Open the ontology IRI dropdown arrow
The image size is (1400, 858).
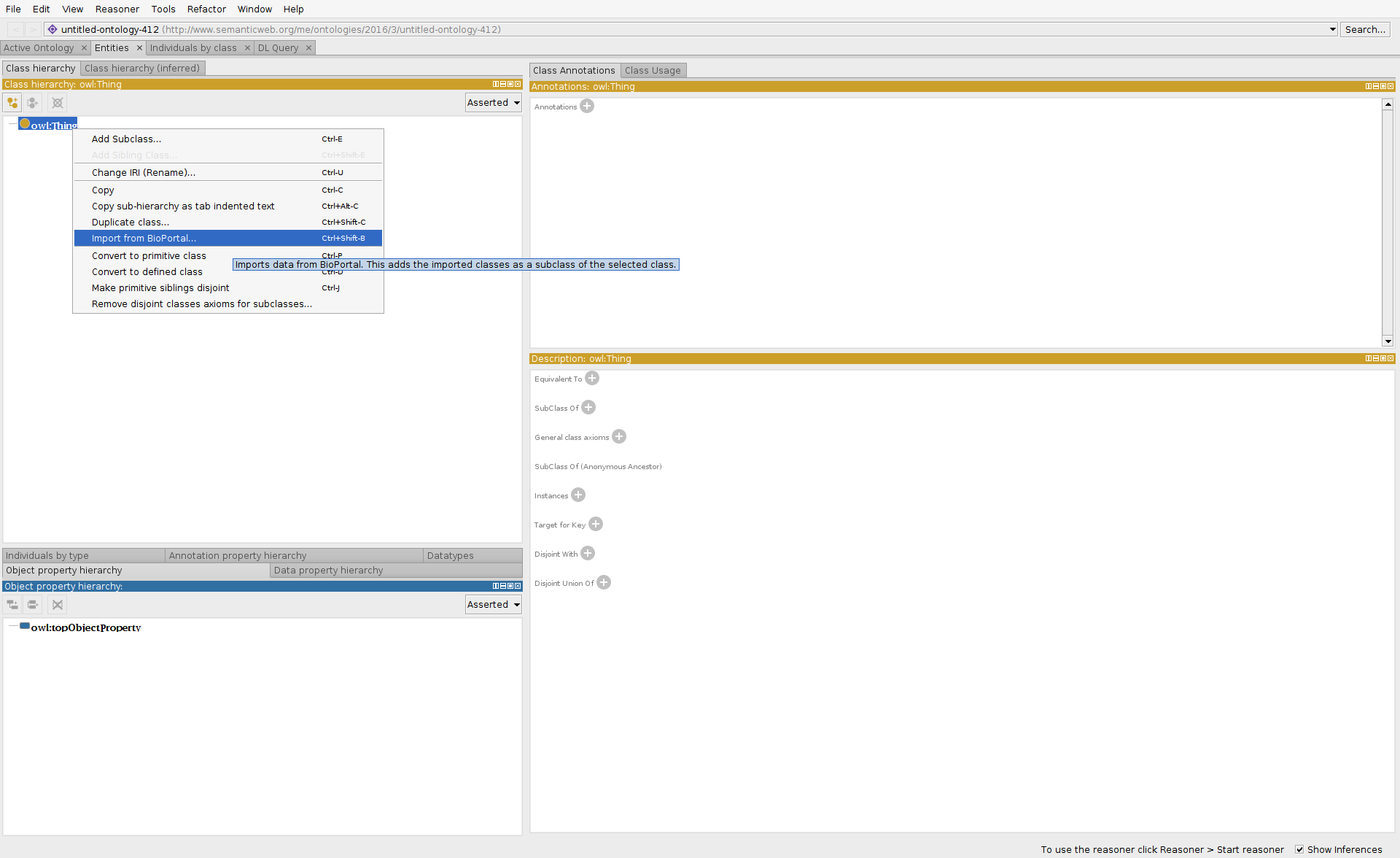(x=1332, y=30)
